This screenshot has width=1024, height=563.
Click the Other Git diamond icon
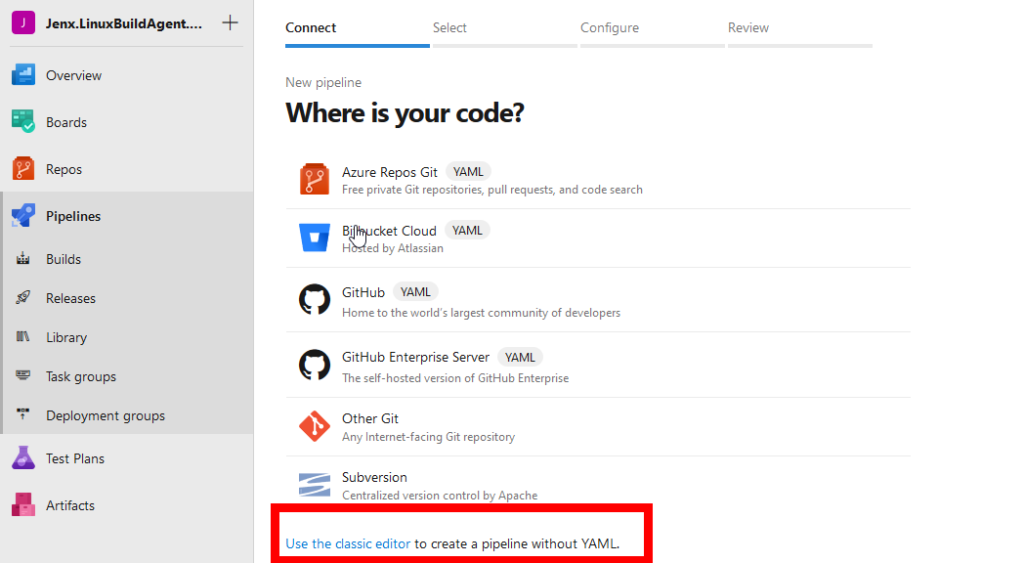click(x=314, y=426)
